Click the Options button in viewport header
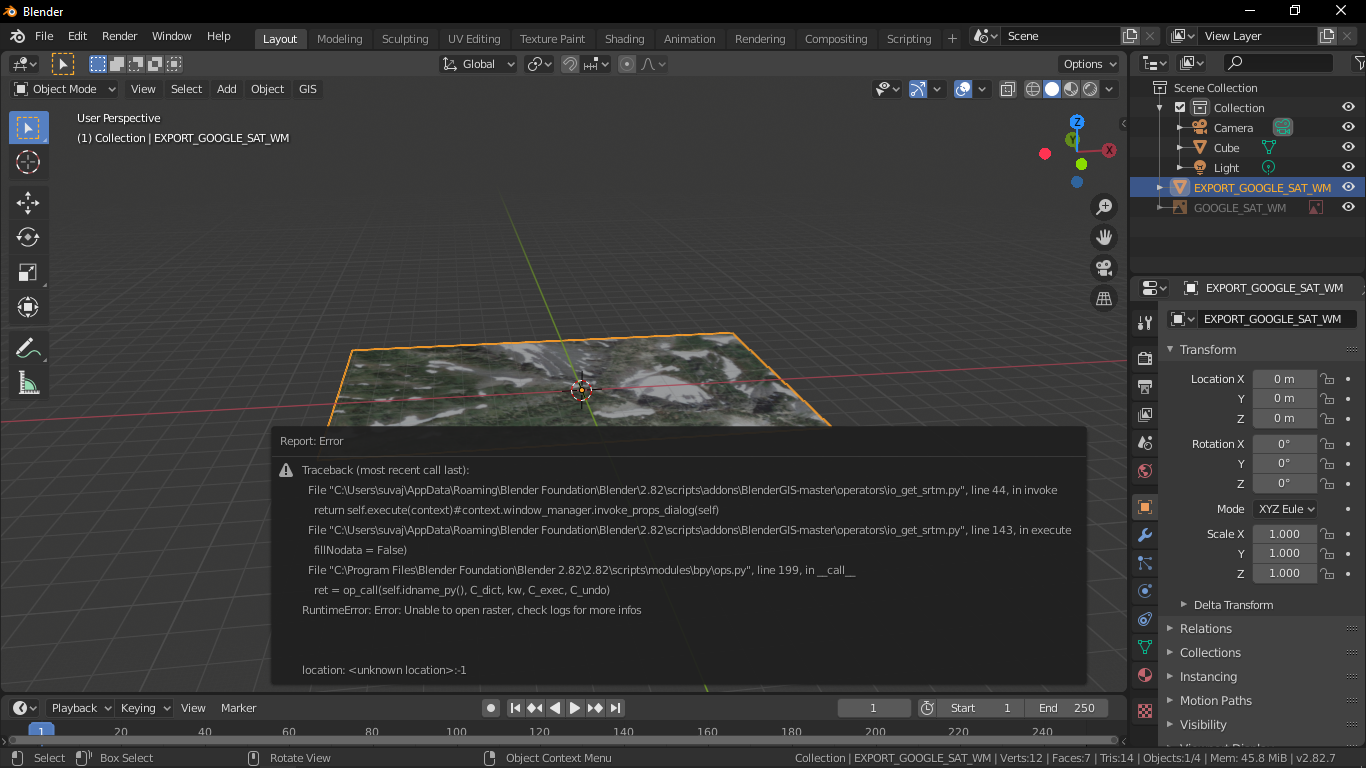 point(1088,63)
